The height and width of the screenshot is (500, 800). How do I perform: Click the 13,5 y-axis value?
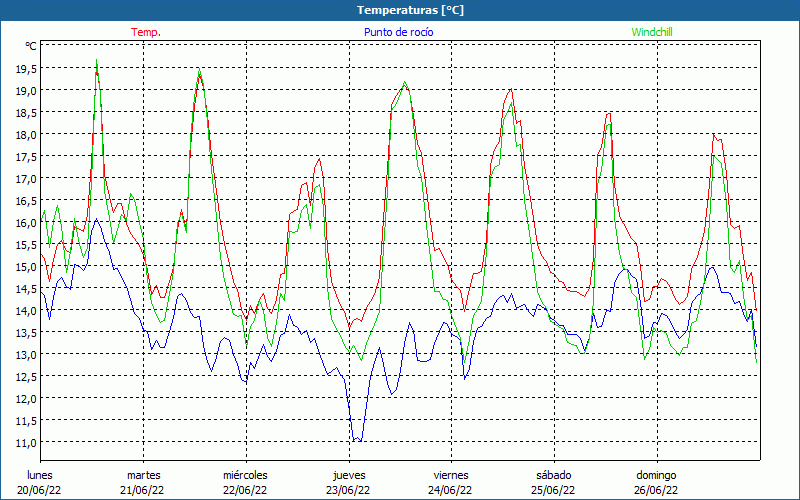click(24, 332)
